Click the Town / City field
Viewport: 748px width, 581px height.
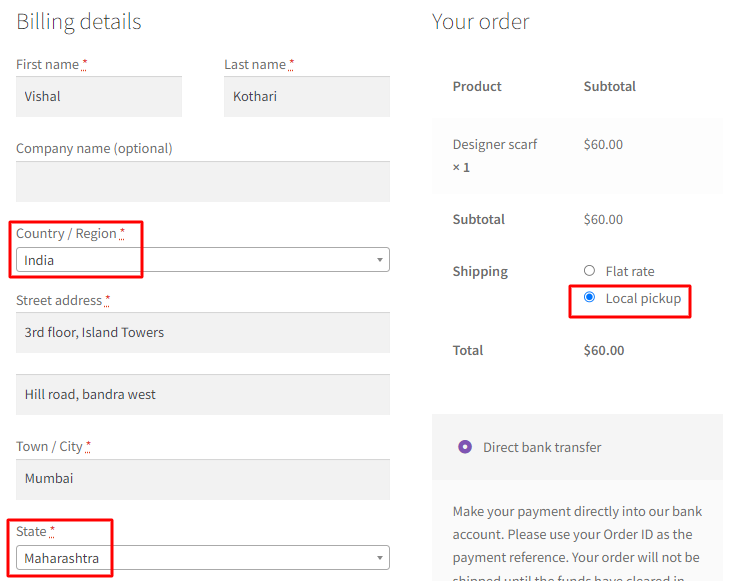click(x=202, y=479)
